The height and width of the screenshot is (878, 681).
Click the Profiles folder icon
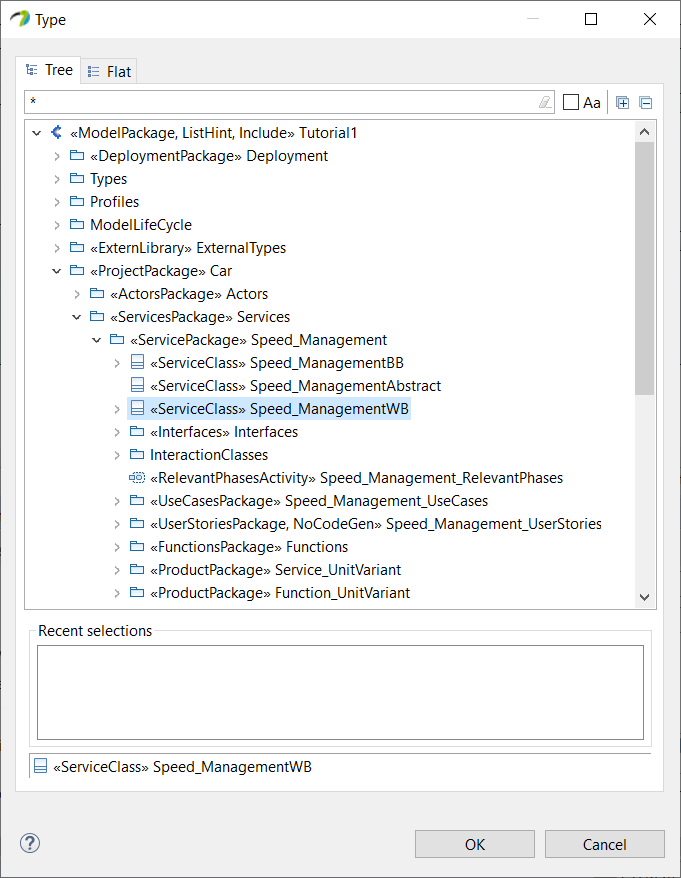(x=77, y=201)
